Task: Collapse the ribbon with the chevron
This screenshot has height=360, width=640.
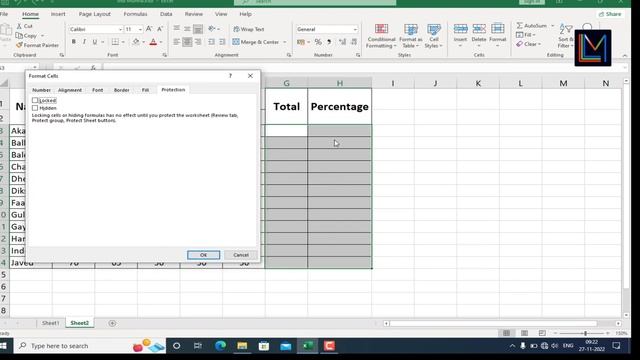Action: tap(624, 56)
